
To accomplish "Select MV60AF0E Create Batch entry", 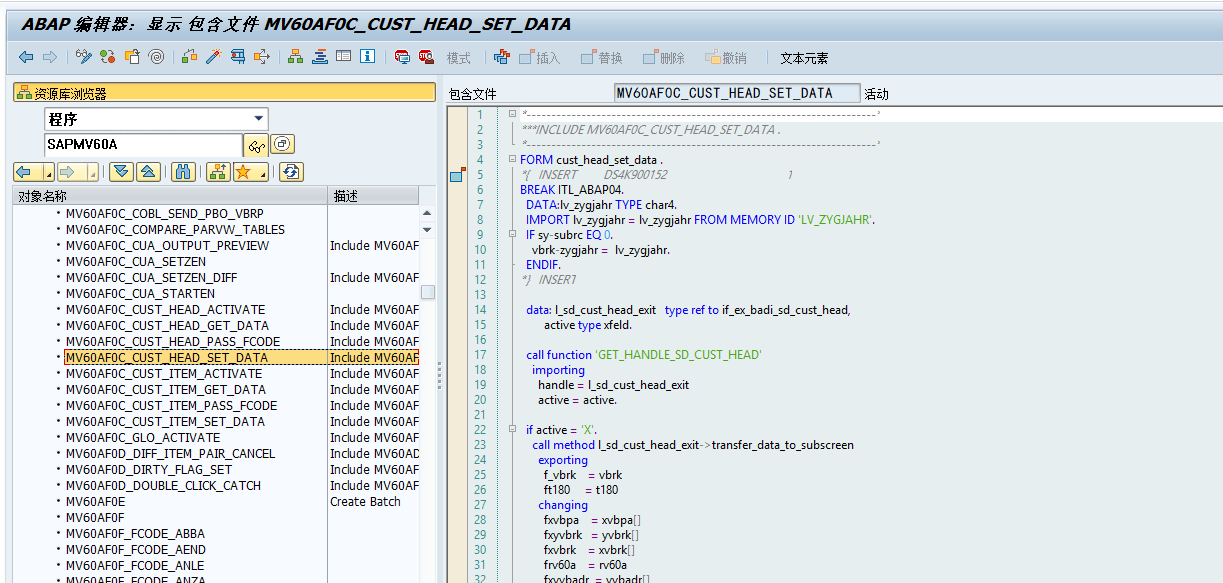I will 95,502.
